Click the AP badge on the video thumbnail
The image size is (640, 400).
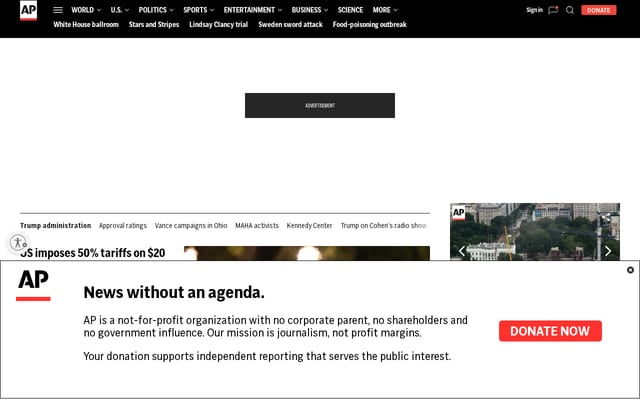458,213
